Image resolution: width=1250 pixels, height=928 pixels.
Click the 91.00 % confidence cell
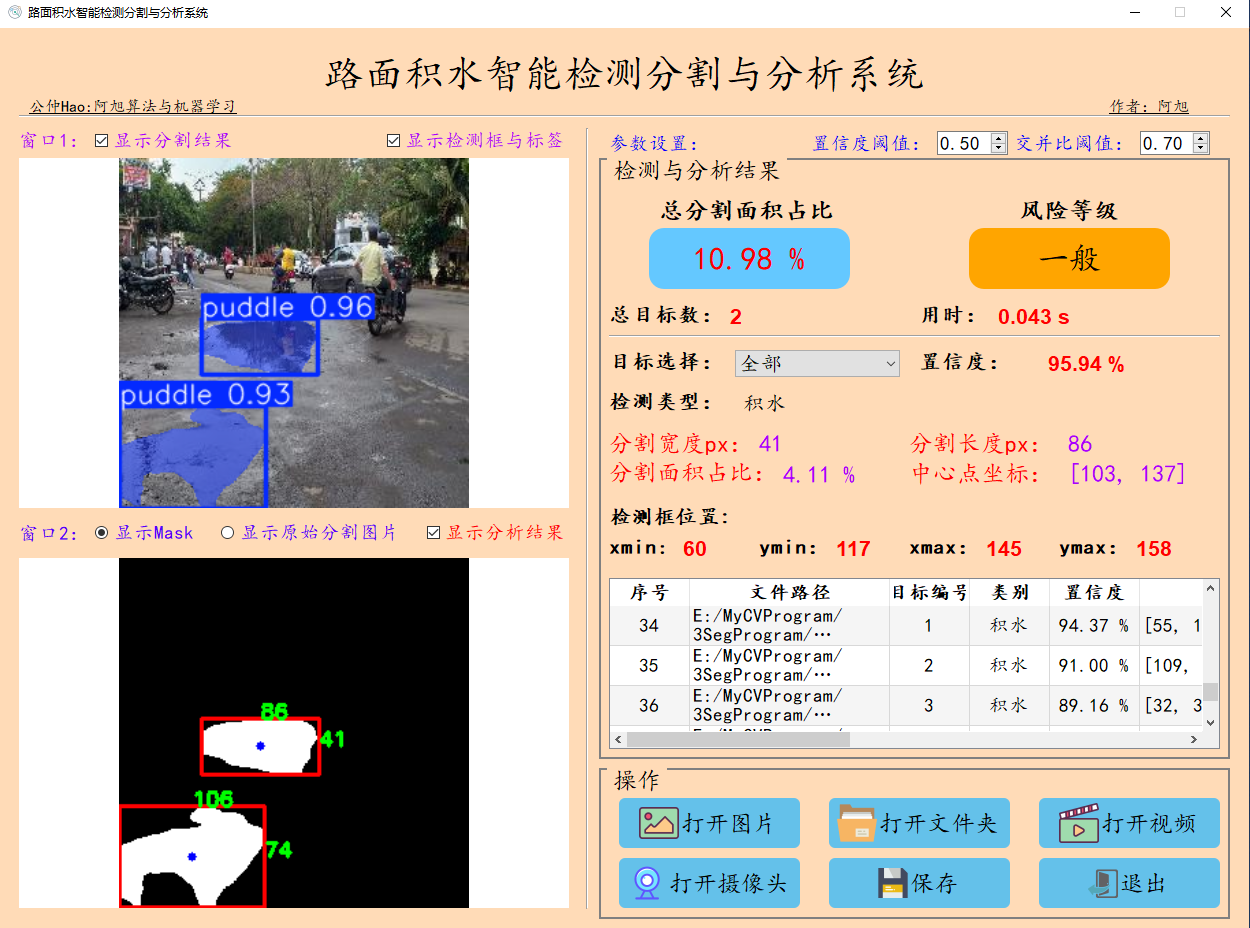pos(1094,666)
